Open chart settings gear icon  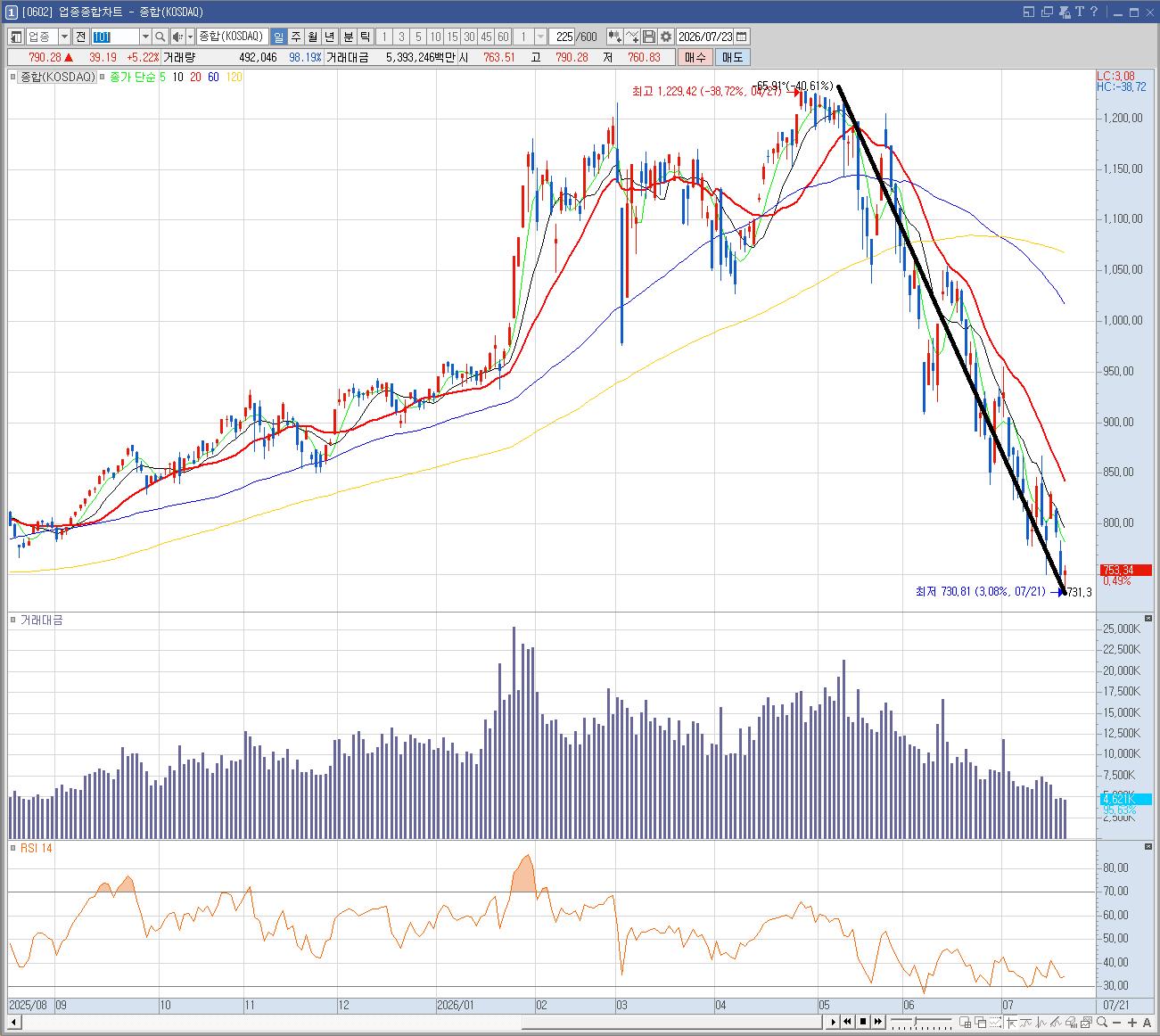click(666, 37)
